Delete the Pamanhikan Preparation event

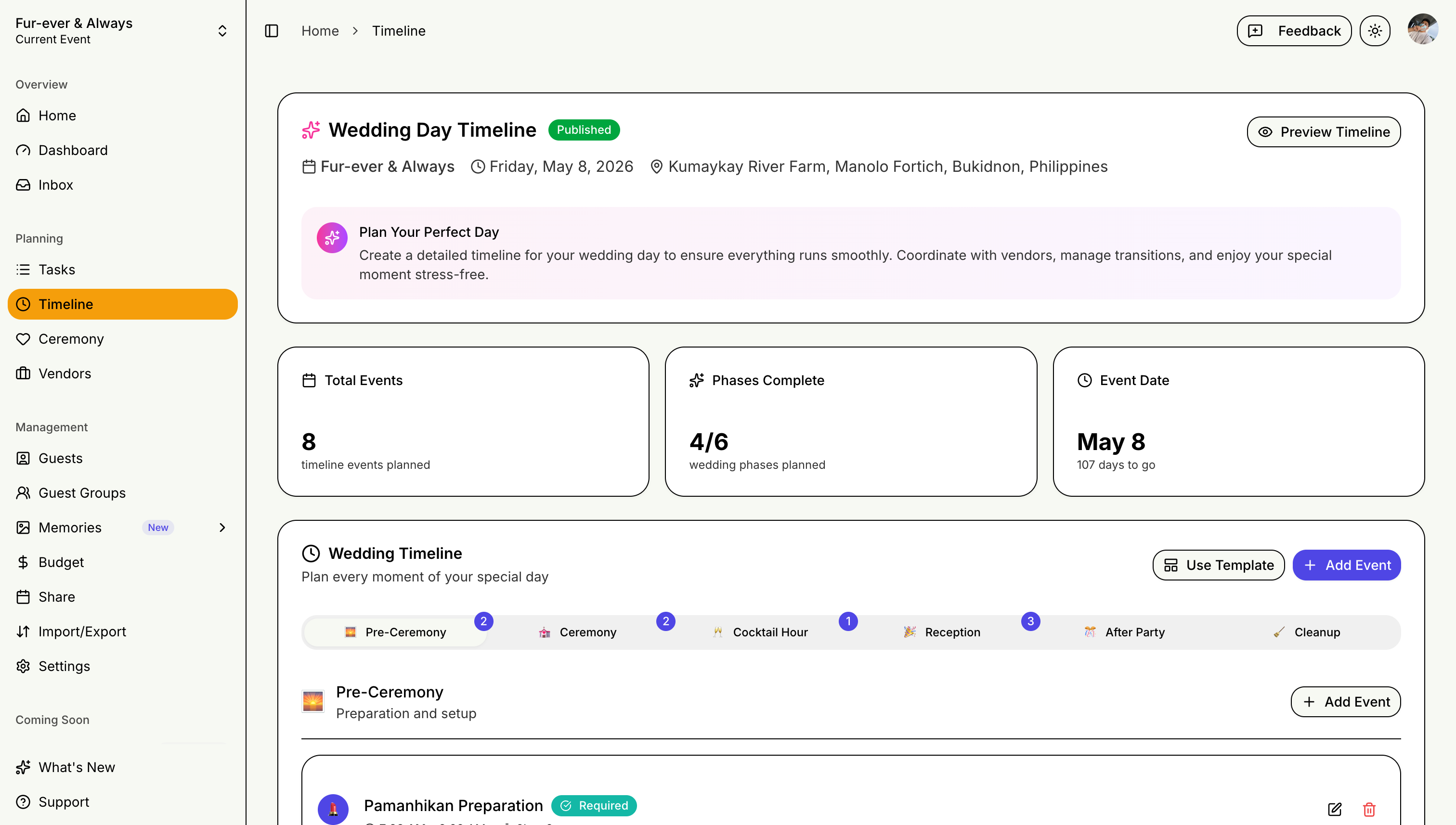(x=1369, y=809)
